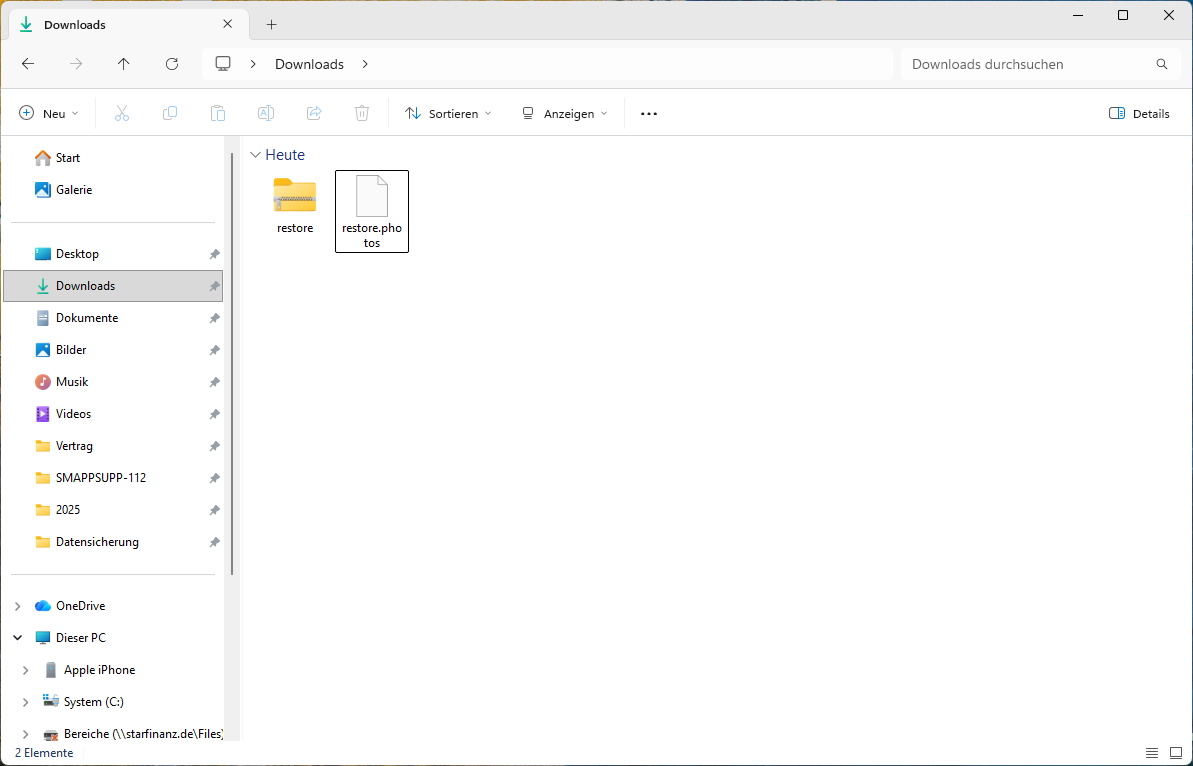Switch to list details view in status bar
Image resolution: width=1193 pixels, height=766 pixels.
tap(1152, 753)
